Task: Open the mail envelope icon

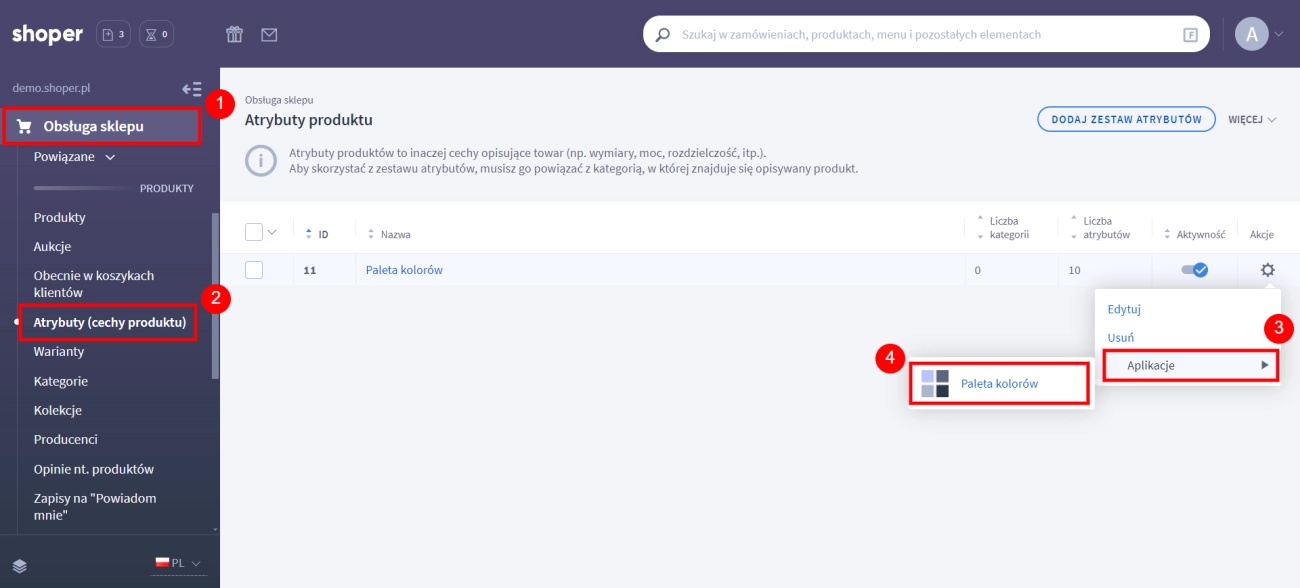Action: point(269,35)
